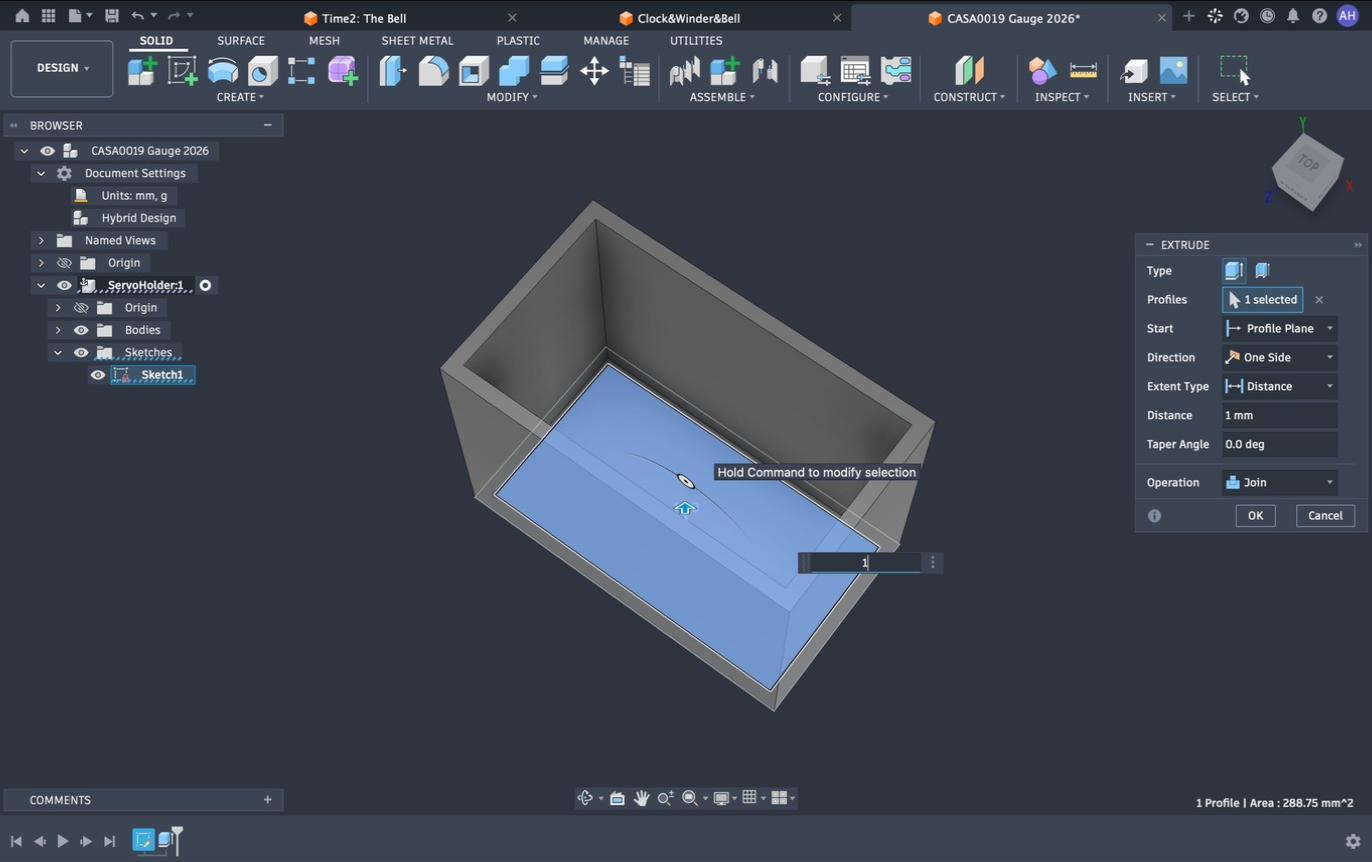Open the DESIGN workspace dropdown

(x=62, y=68)
